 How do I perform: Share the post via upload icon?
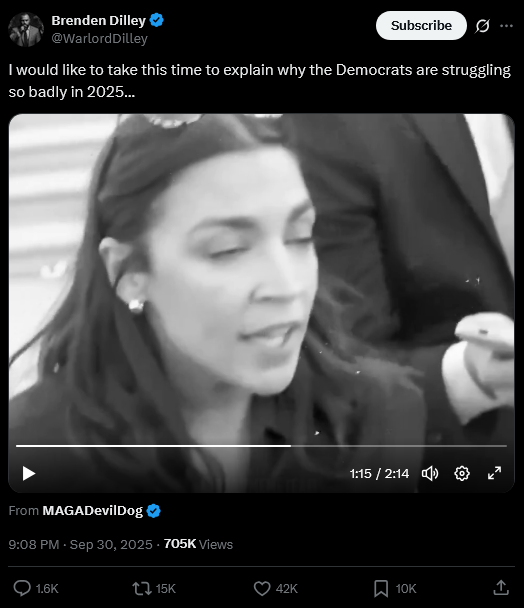(501, 588)
